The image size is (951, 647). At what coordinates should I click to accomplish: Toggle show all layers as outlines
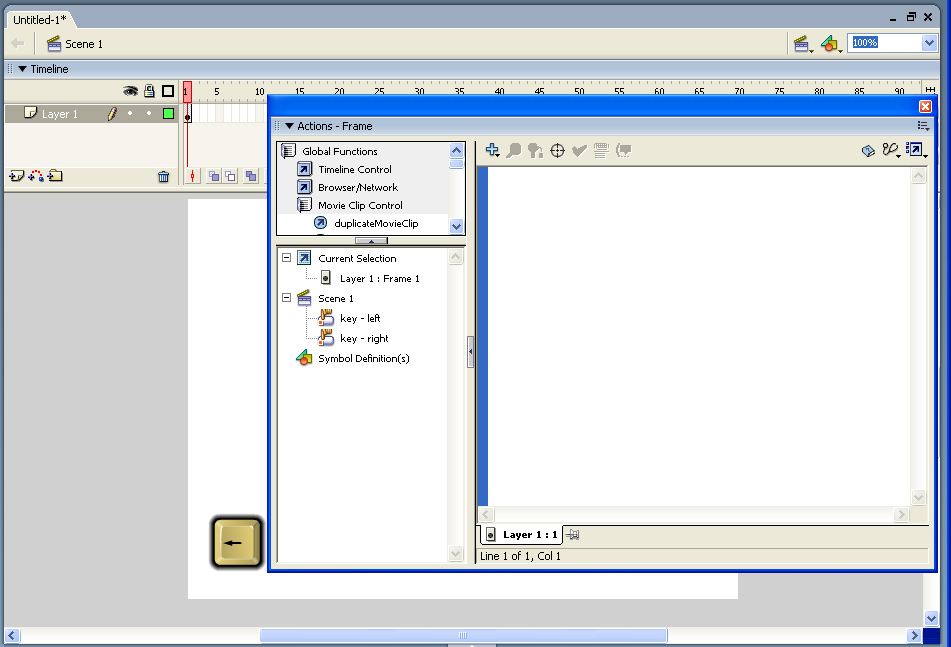coord(168,91)
